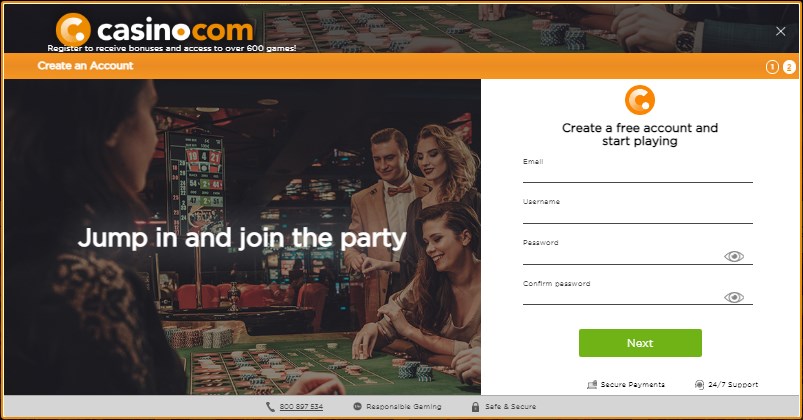The width and height of the screenshot is (803, 420).
Task: Go to step 1 indicator
Action: (x=772, y=67)
